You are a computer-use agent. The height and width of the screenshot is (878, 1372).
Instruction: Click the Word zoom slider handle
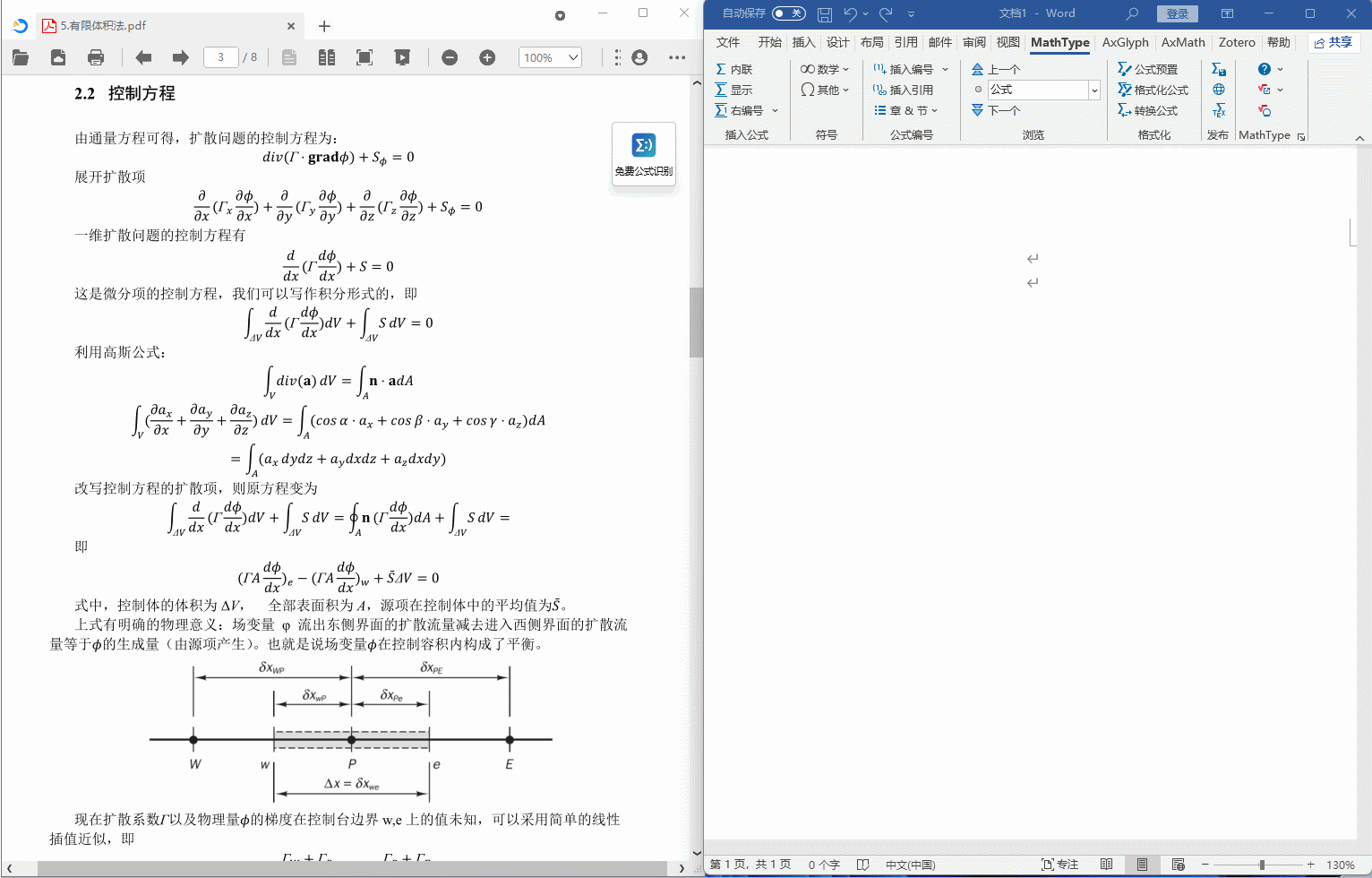click(x=1262, y=865)
